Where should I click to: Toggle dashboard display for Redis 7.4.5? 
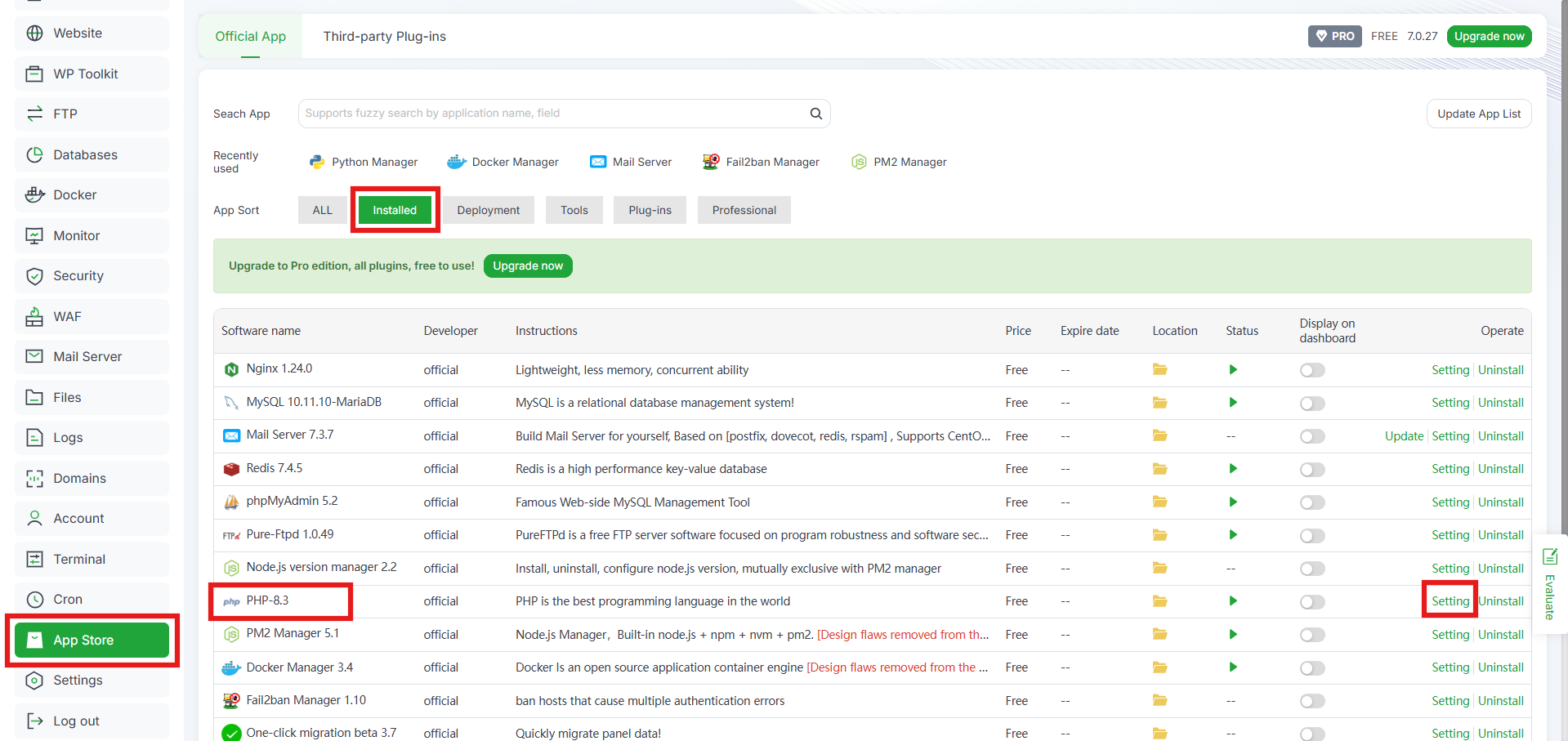pyautogui.click(x=1312, y=470)
